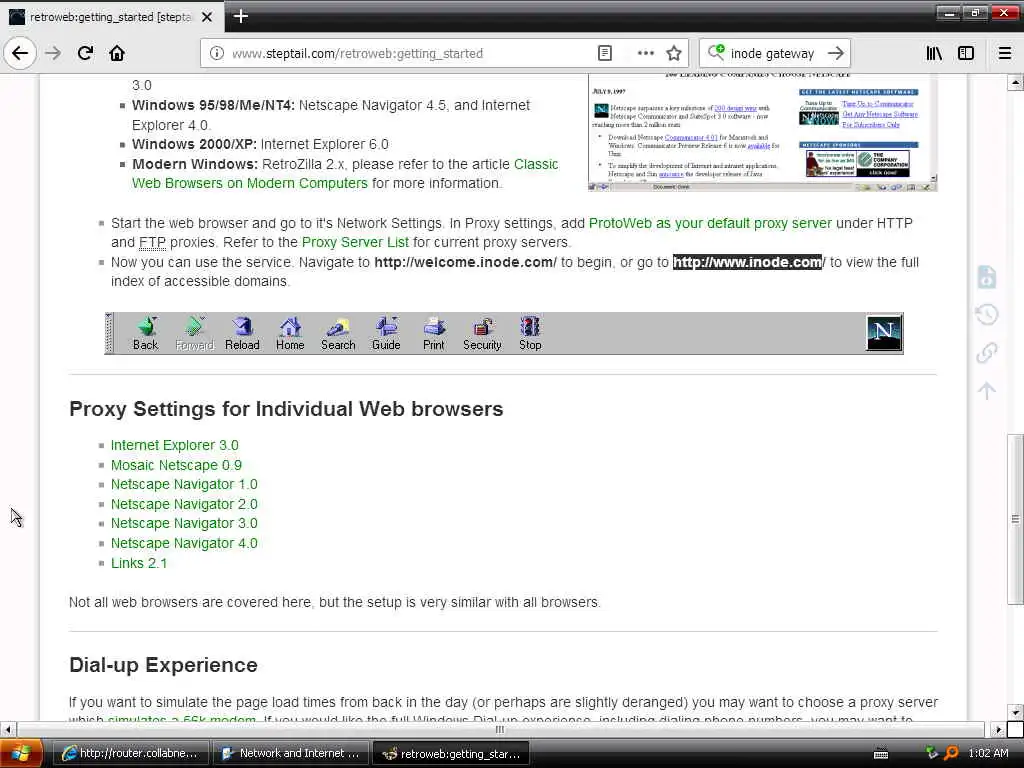This screenshot has width=1024, height=768.
Task: Bookmark this page with star icon
Action: pos(674,53)
